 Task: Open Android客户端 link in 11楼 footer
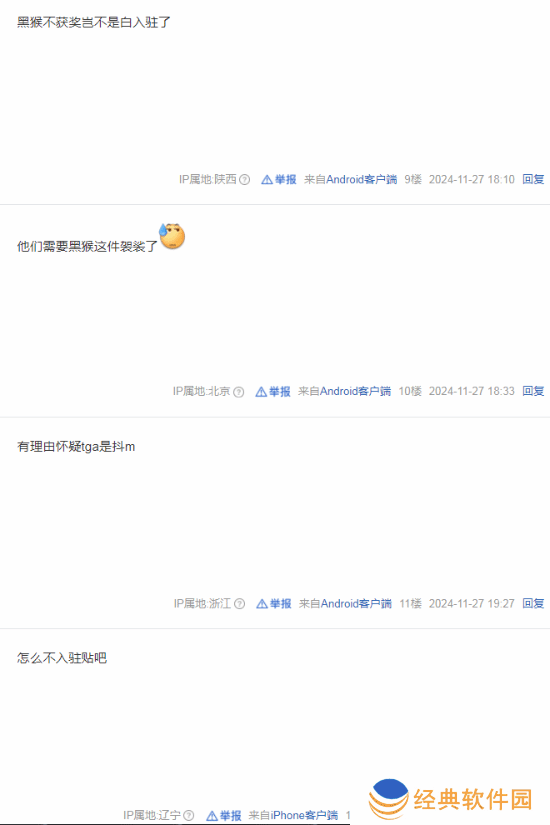coord(356,603)
